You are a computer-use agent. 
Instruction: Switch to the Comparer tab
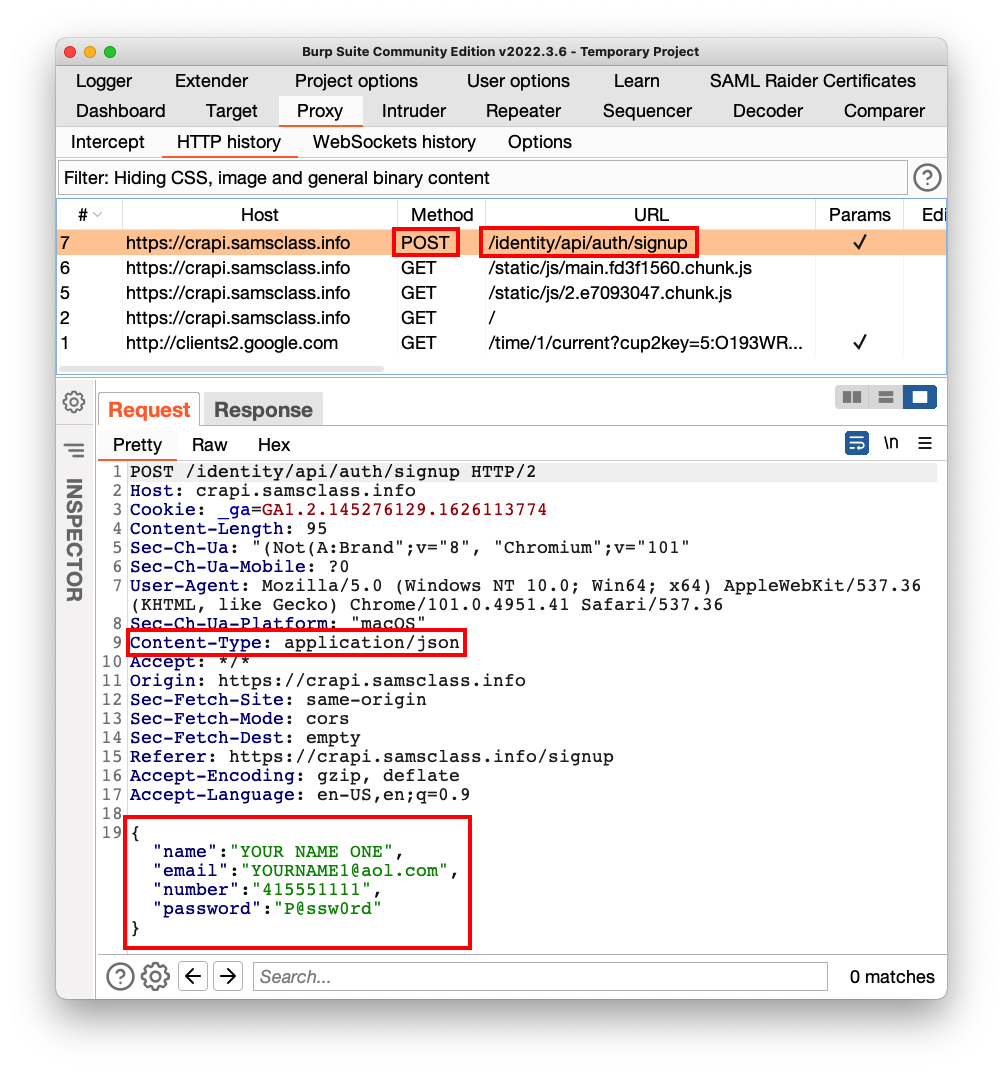pos(884,111)
